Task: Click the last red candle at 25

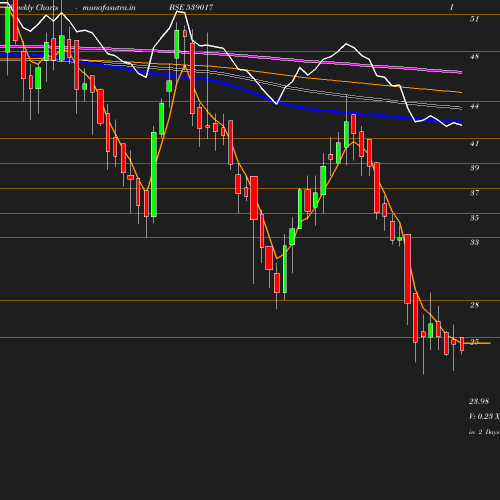Action: (x=462, y=344)
